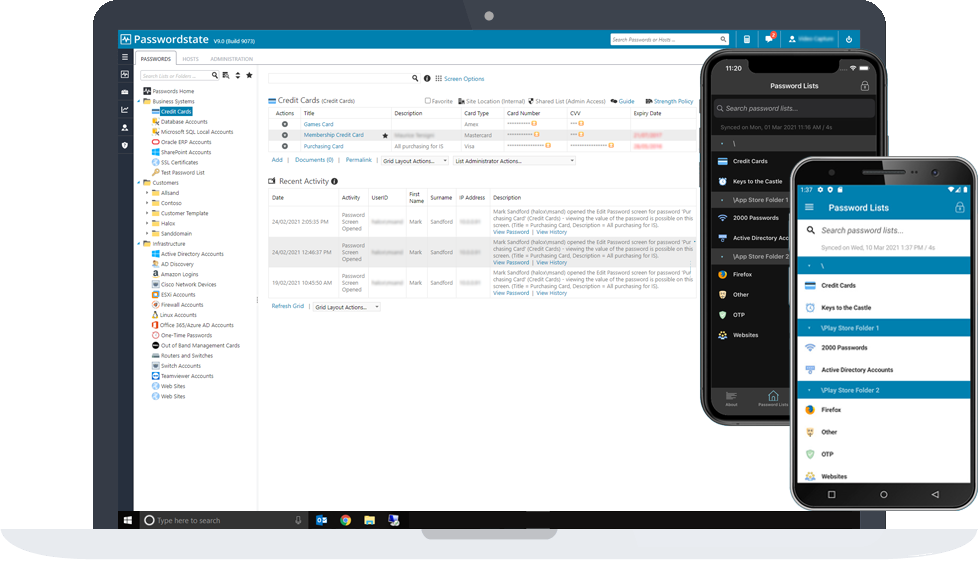Screen dimensions: 978x561
Task: Tap Play Store Folder 1 header on Android
Action: [x=884, y=328]
